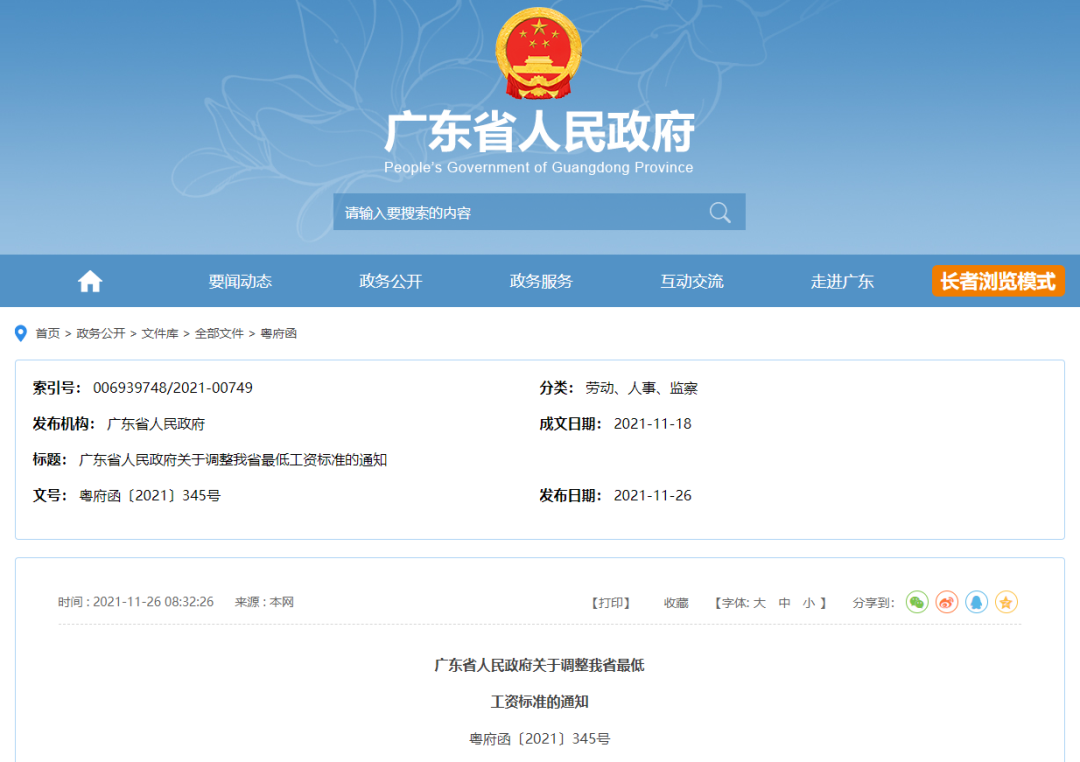This screenshot has width=1080, height=762.
Task: Go to 首页 breadcrumb link
Action: pyautogui.click(x=48, y=333)
